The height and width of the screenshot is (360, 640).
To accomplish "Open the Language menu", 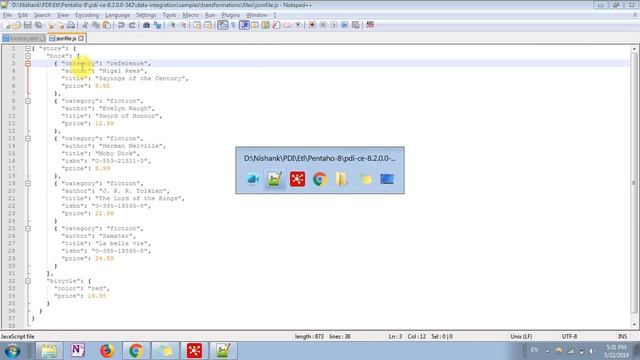I will point(117,15).
